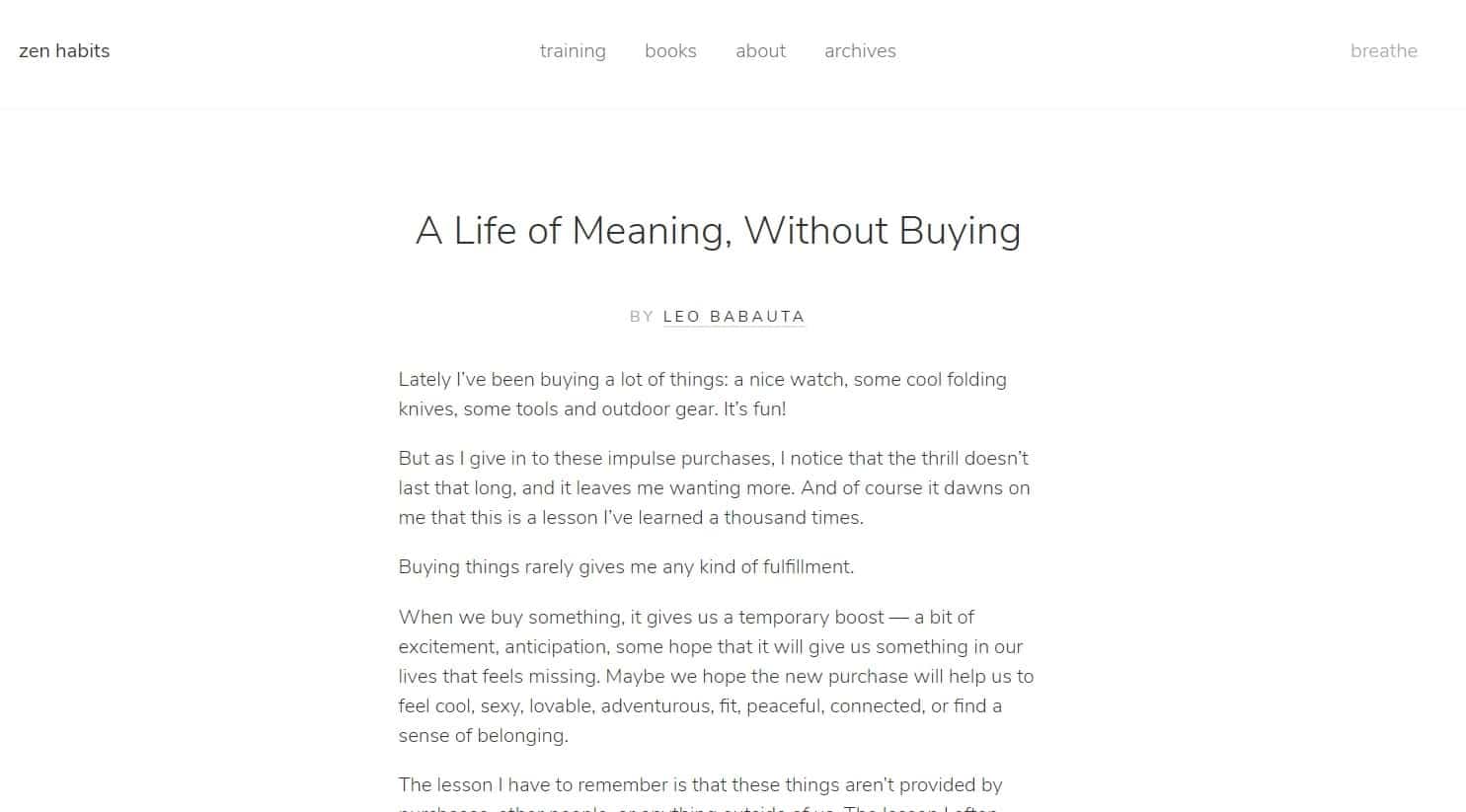Click the first paragraph of the article
The image size is (1466, 812).
coord(702,393)
